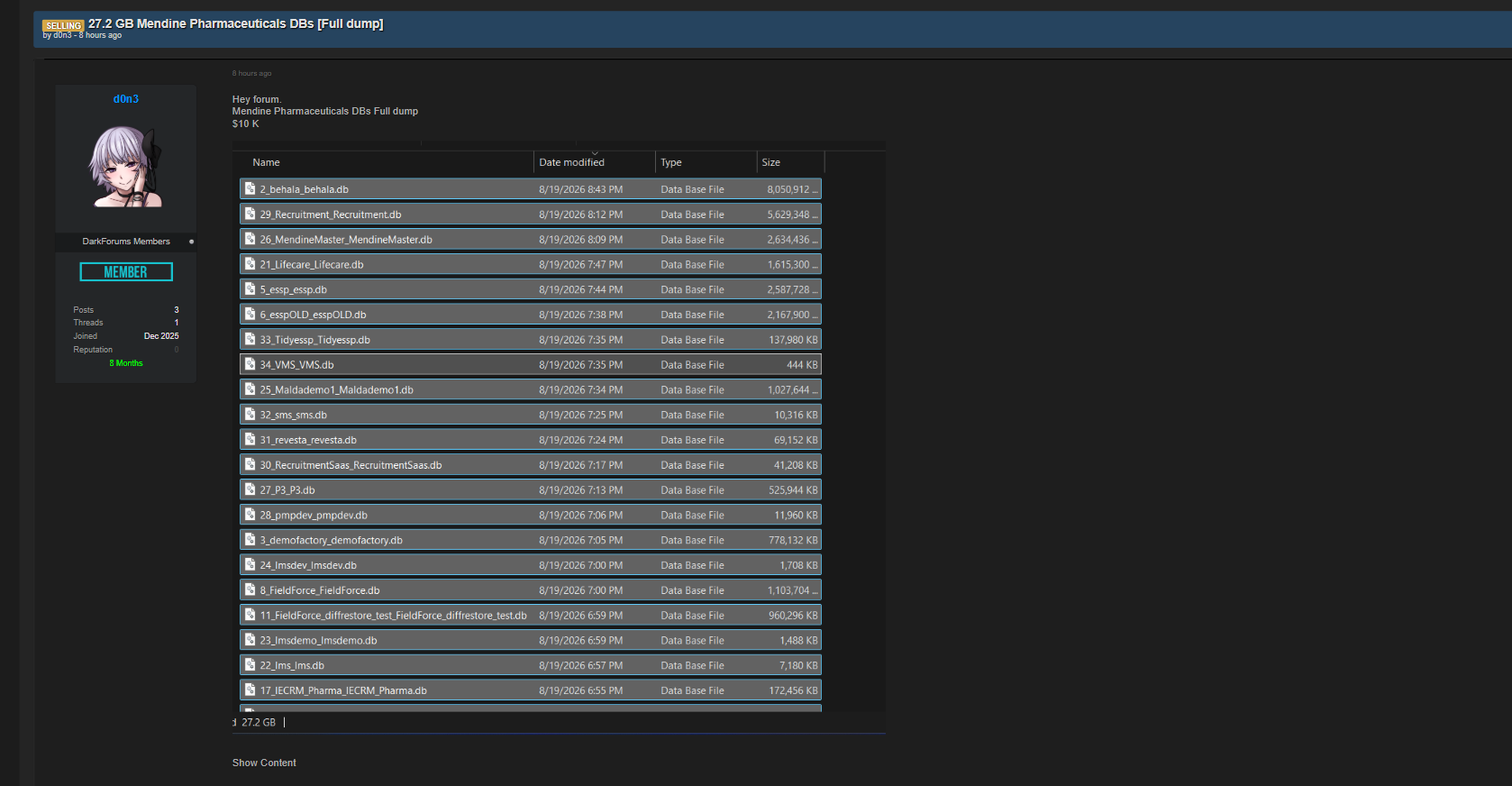Click the date 8/19/2026 8:43 PM
This screenshot has width=1512, height=786.
581,189
